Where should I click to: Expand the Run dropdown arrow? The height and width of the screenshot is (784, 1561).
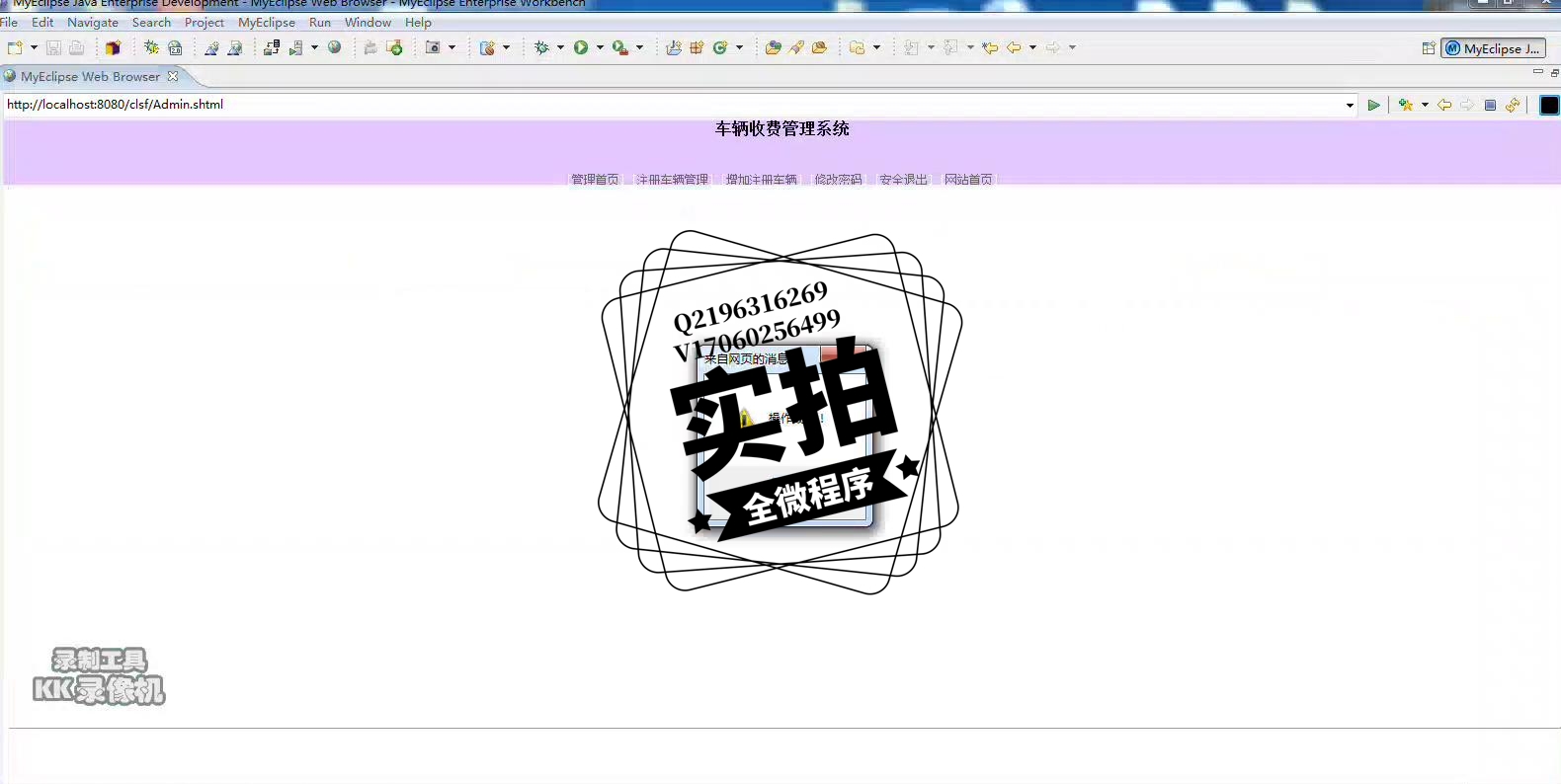point(600,47)
